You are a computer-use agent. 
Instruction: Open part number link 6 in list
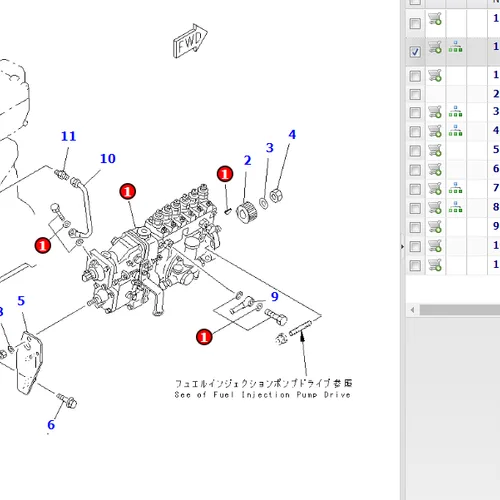[x=496, y=168]
